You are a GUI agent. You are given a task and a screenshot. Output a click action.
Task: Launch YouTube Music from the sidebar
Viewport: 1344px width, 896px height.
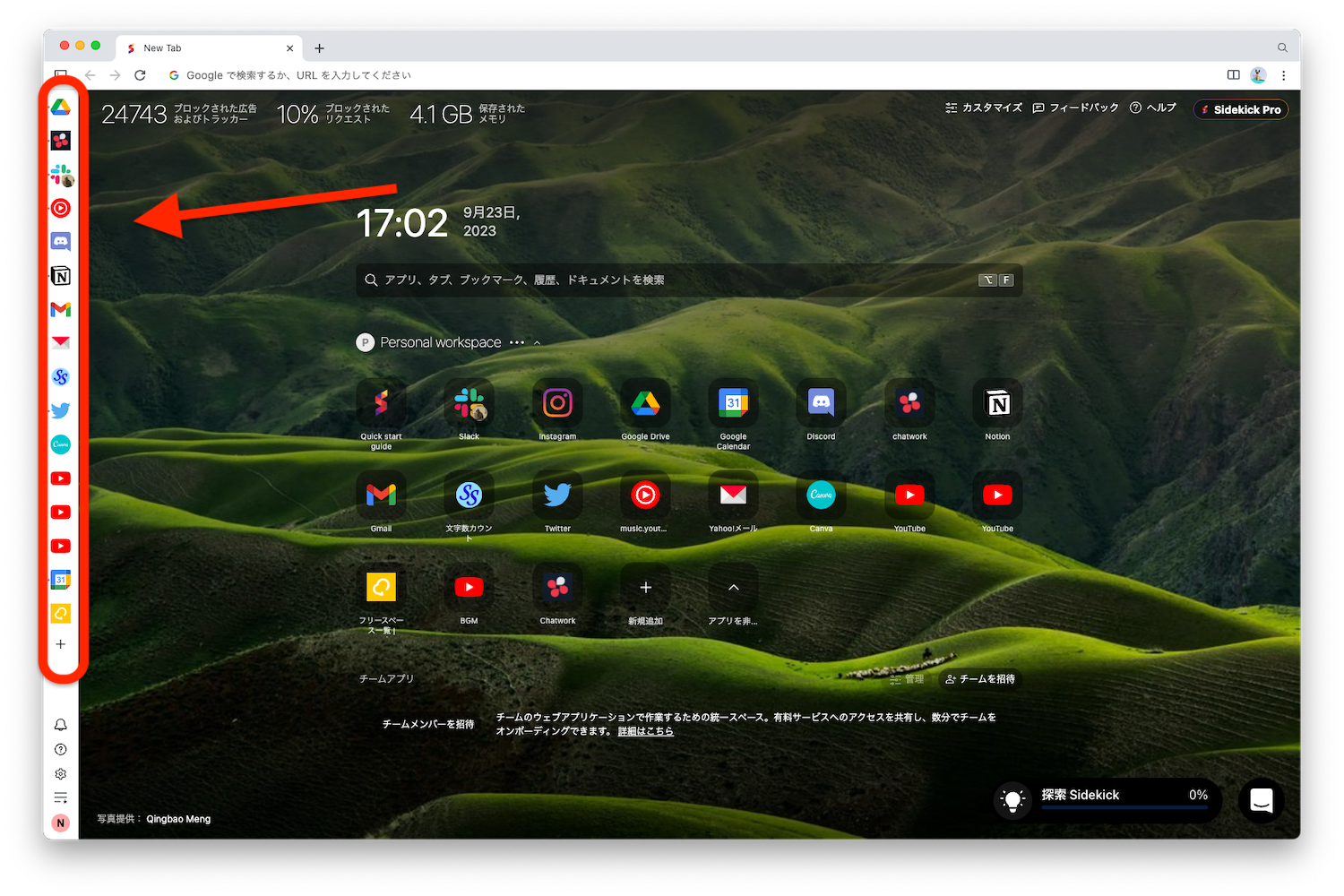[x=61, y=209]
